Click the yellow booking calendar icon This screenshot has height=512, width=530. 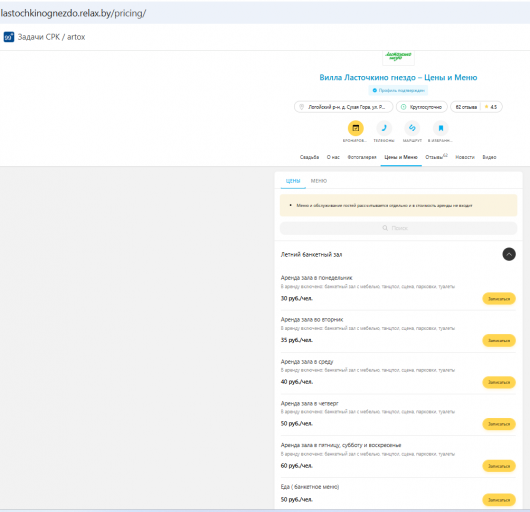pyautogui.click(x=356, y=128)
